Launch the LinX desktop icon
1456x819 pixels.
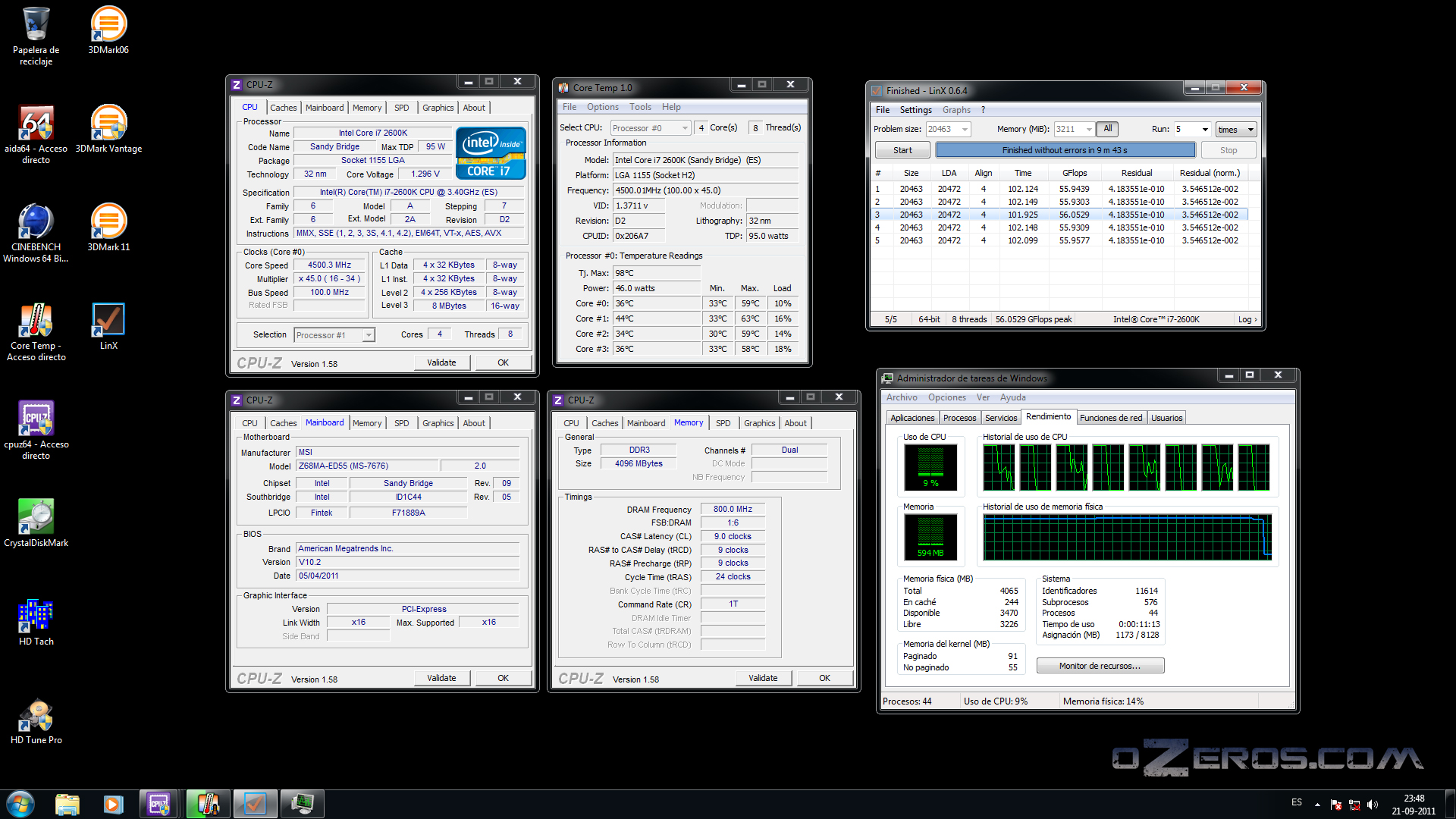coord(108,327)
